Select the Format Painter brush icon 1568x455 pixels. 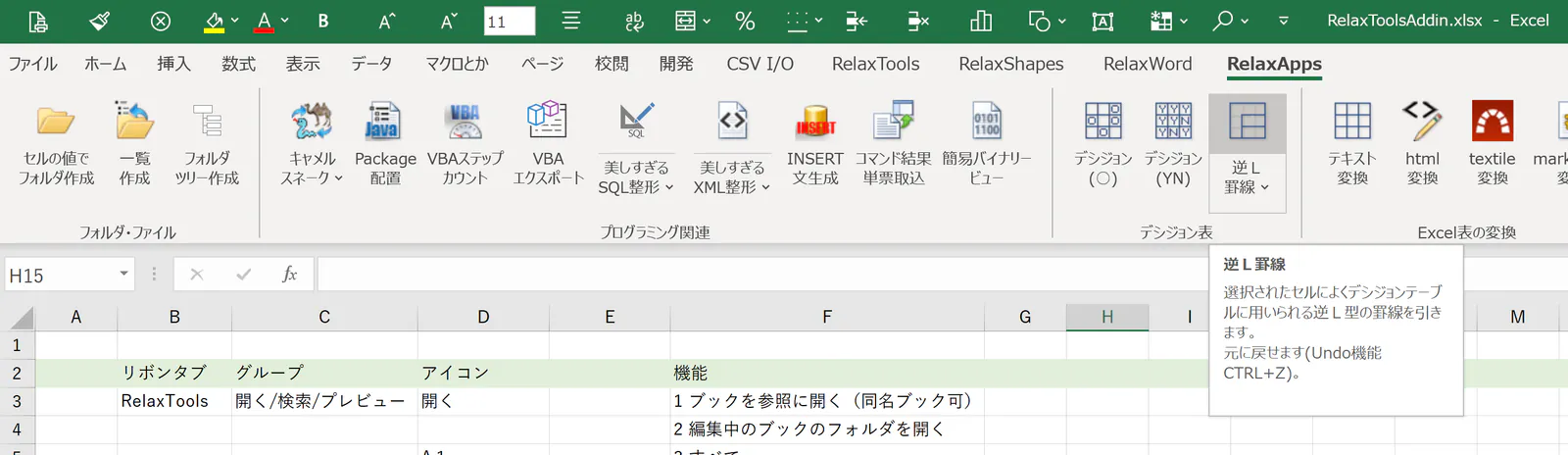tap(99, 21)
